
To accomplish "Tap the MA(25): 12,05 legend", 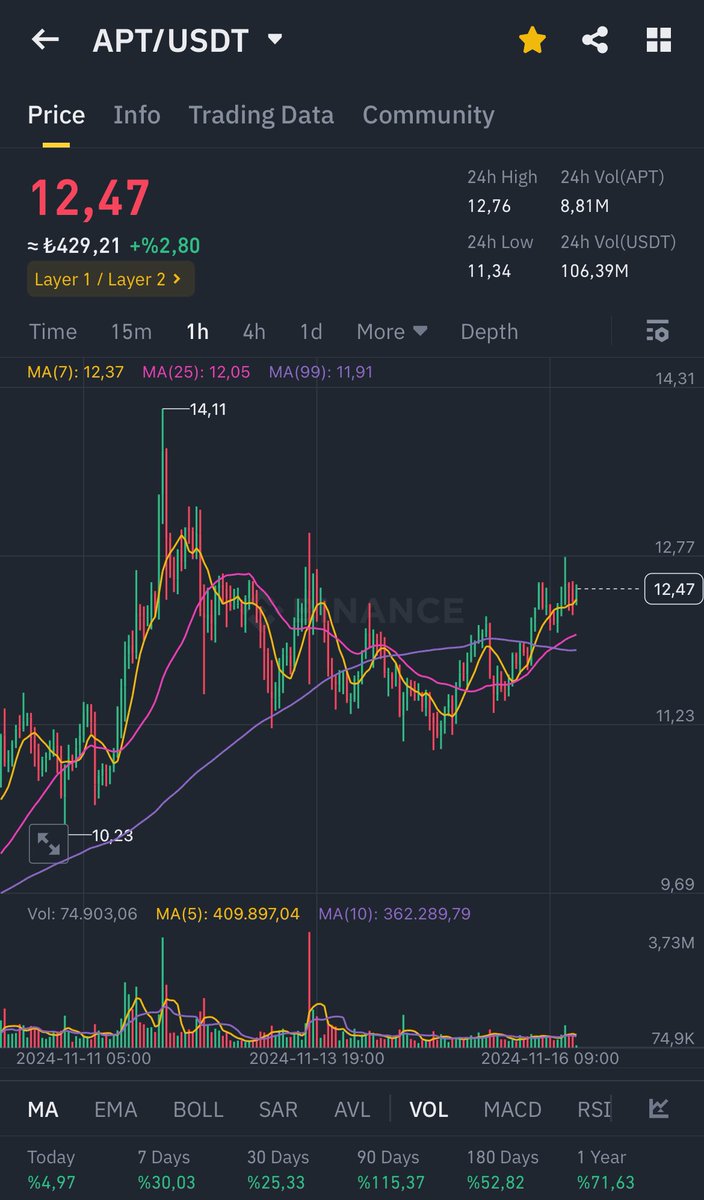I will pos(196,372).
